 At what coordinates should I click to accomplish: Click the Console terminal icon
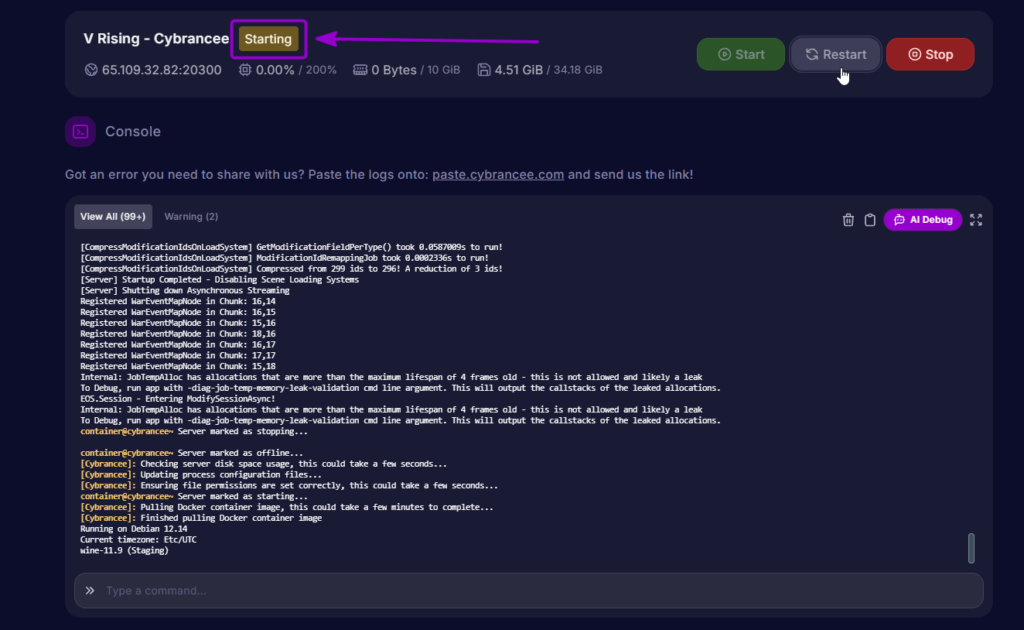(x=80, y=131)
